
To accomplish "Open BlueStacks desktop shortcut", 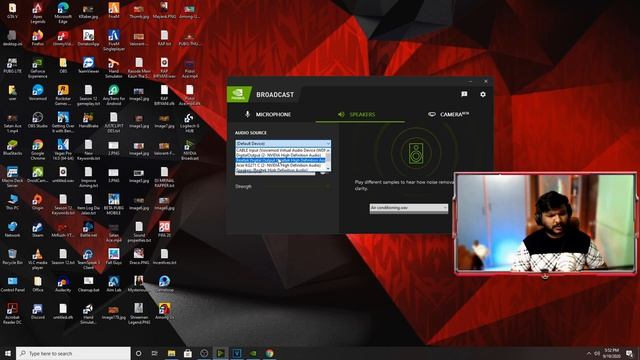I will [x=12, y=147].
